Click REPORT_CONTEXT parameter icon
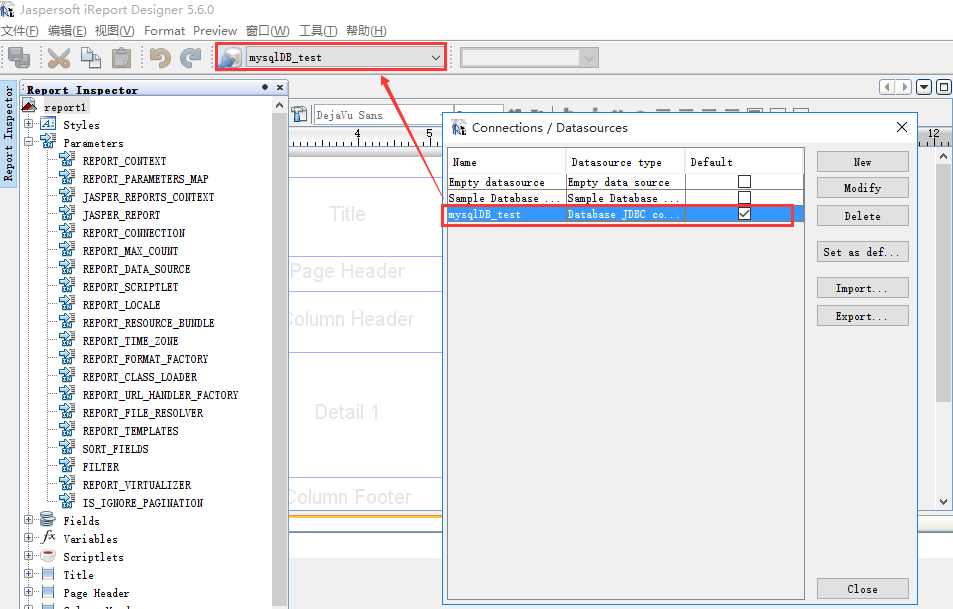953x609 pixels. point(67,160)
